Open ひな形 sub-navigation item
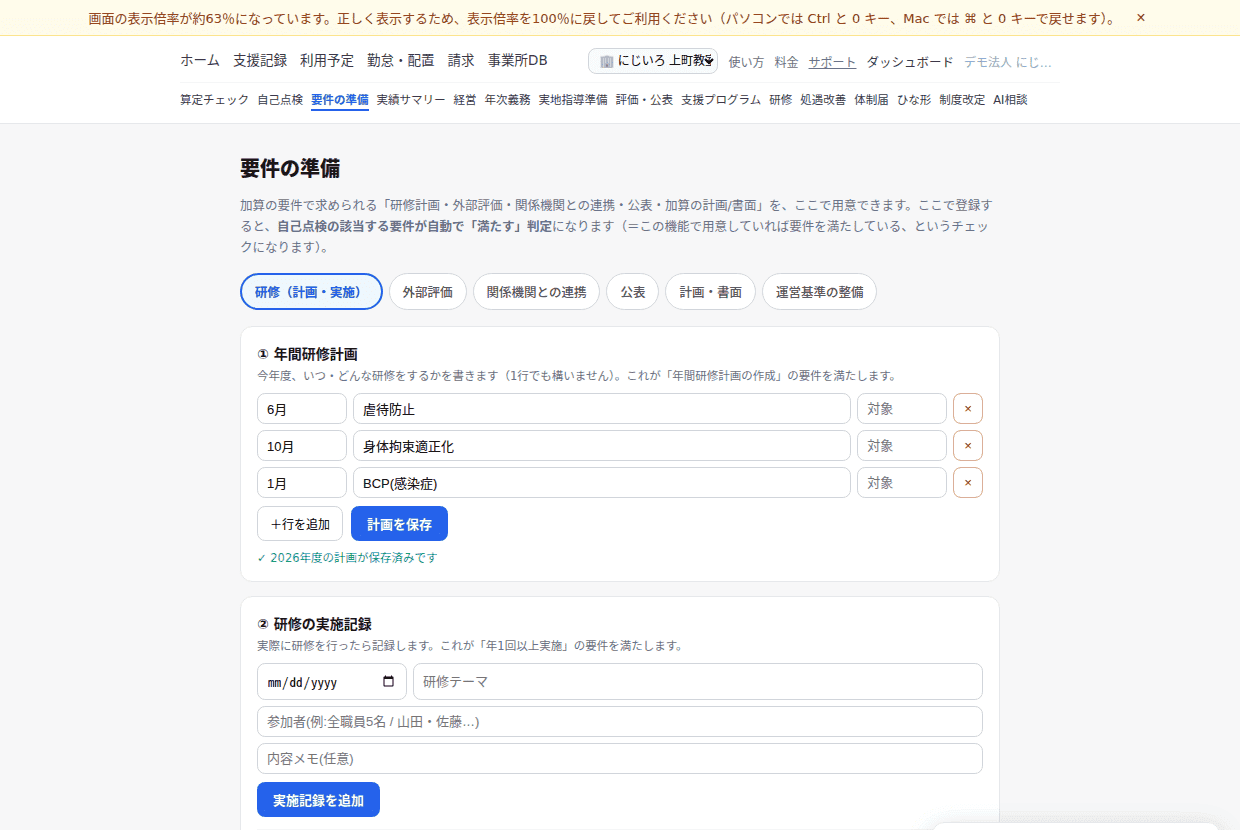 pyautogui.click(x=914, y=100)
